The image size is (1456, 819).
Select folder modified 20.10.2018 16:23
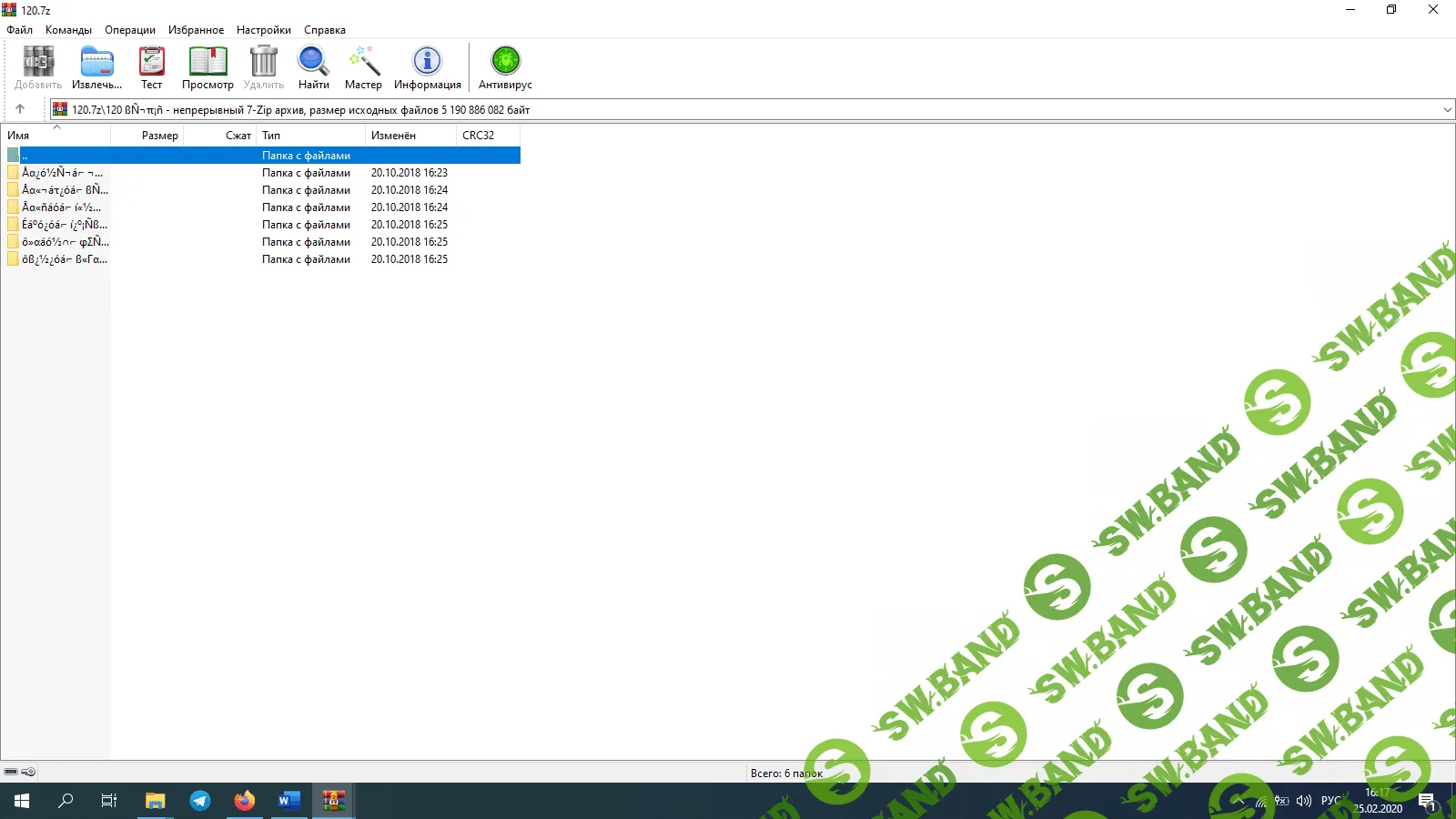click(62, 173)
